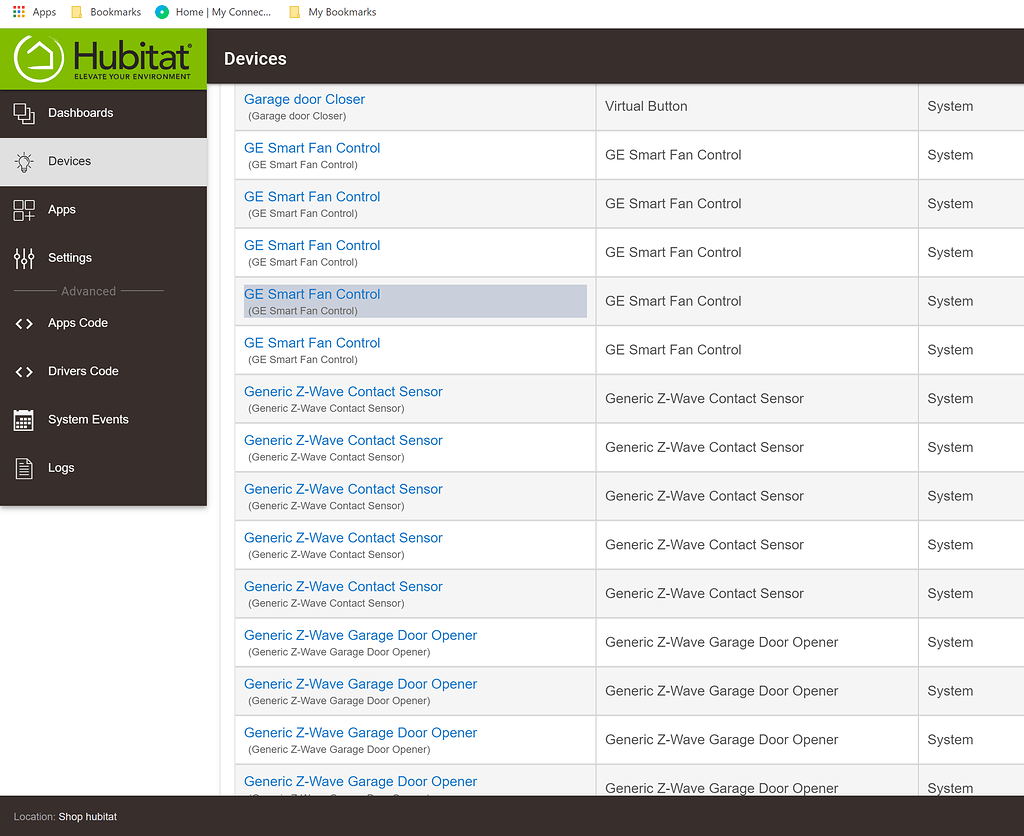Open Dashboards using the sidebar icon
This screenshot has width=1024, height=836.
[x=23, y=113]
